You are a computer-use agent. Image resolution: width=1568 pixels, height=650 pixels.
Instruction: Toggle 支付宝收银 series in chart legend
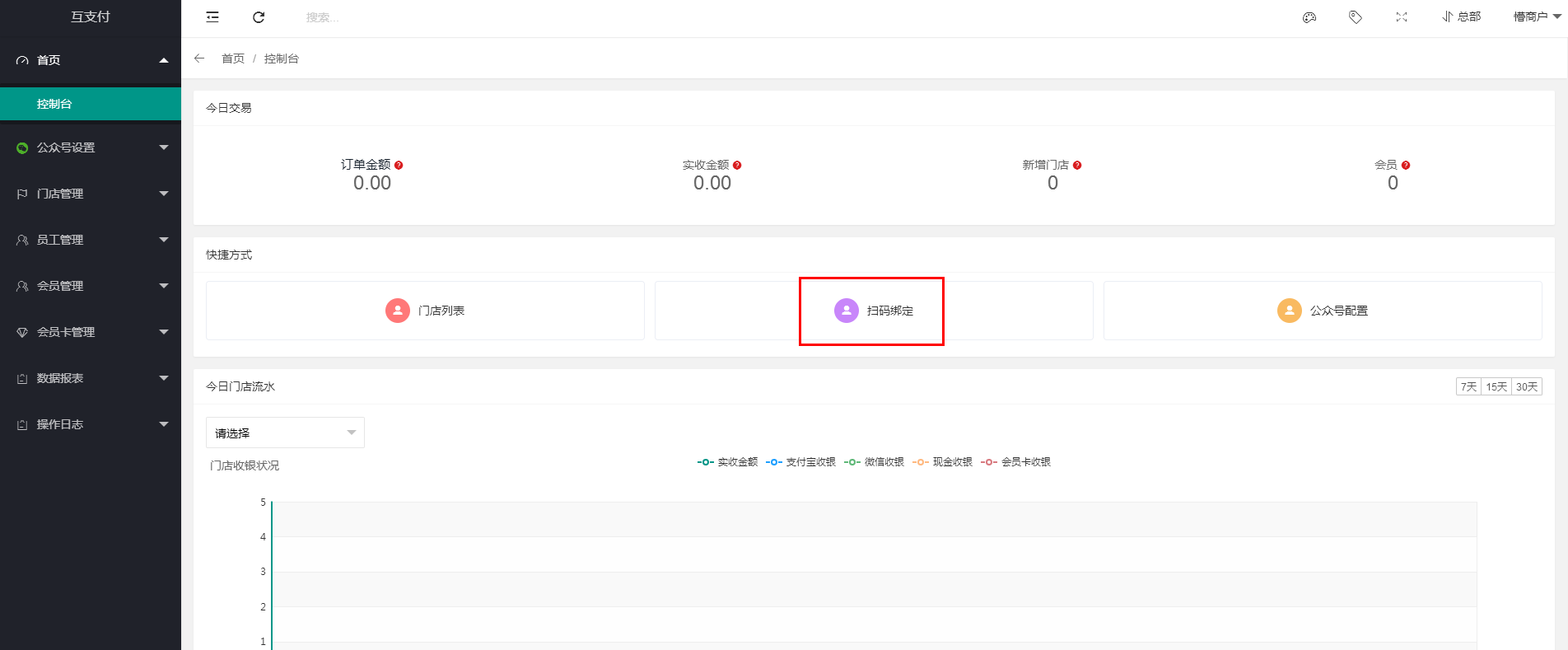[x=800, y=462]
